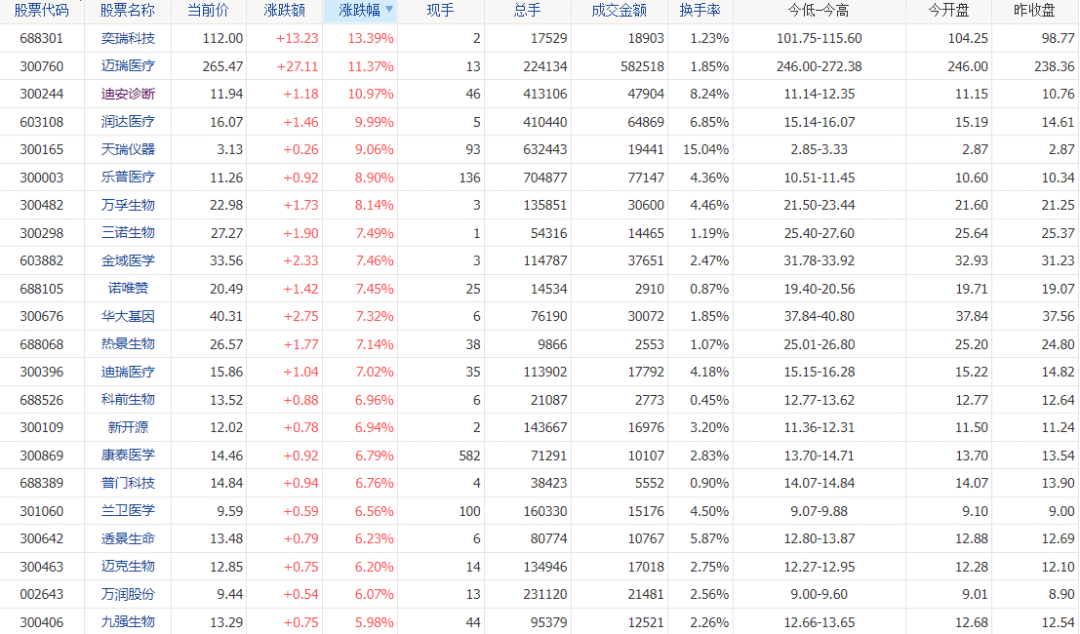Select the 天瑞仪器 stock link
This screenshot has width=1080, height=634.
tap(127, 149)
